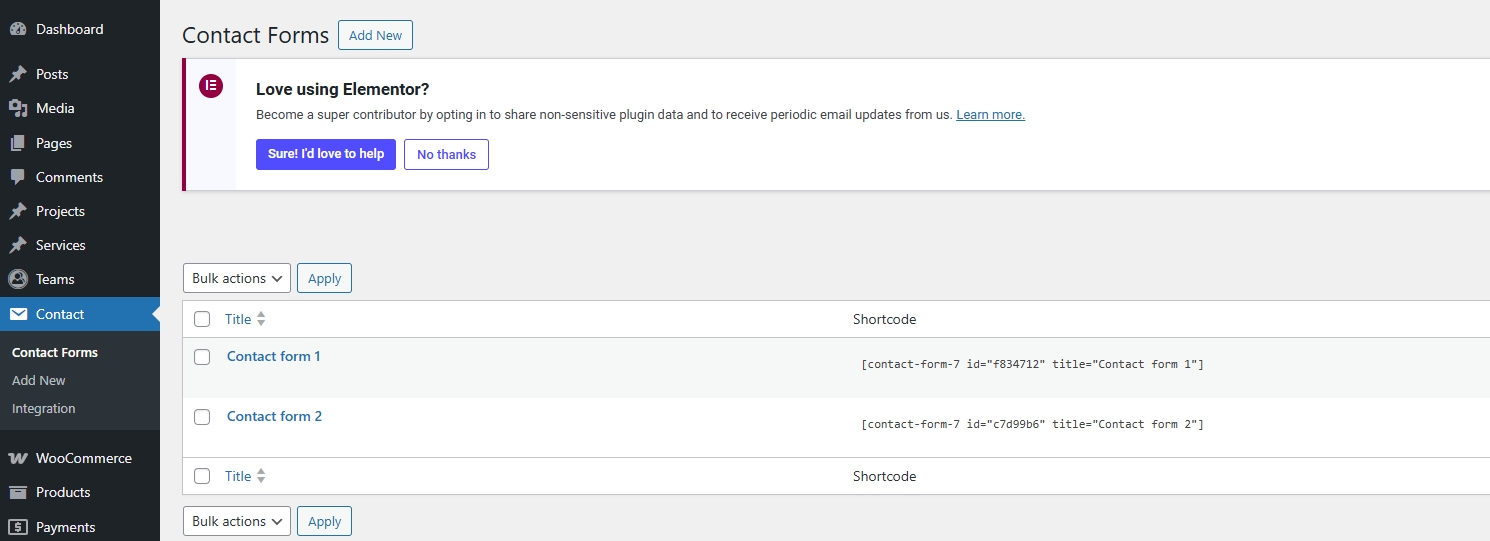Viewport: 1490px width, 541px height.
Task: Open the bottom Bulk actions dropdown
Action: click(237, 521)
